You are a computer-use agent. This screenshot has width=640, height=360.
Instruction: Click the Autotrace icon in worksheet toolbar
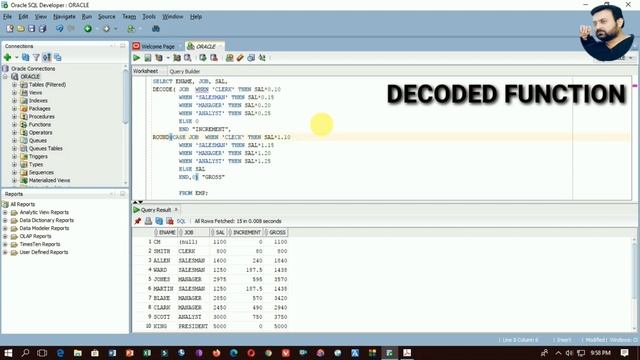(177, 58)
